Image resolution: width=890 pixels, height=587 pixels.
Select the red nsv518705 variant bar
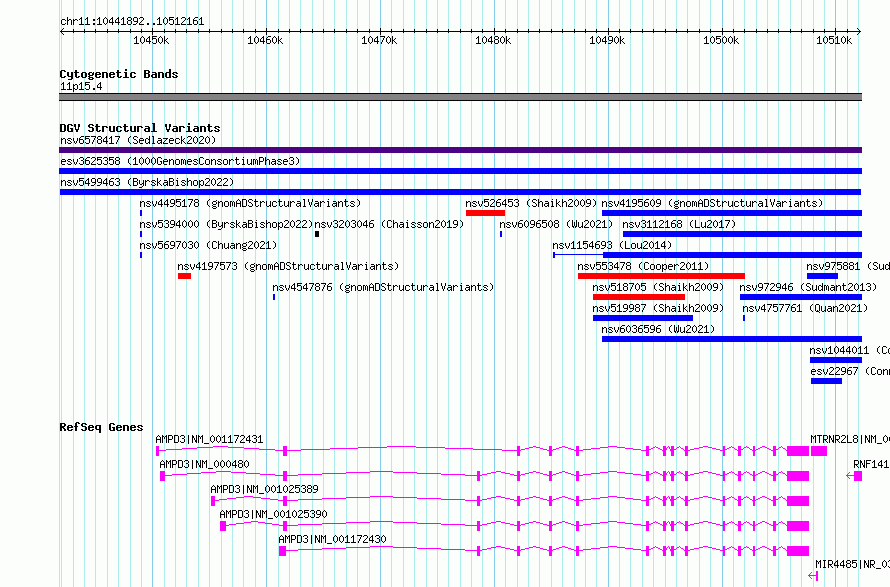point(639,297)
